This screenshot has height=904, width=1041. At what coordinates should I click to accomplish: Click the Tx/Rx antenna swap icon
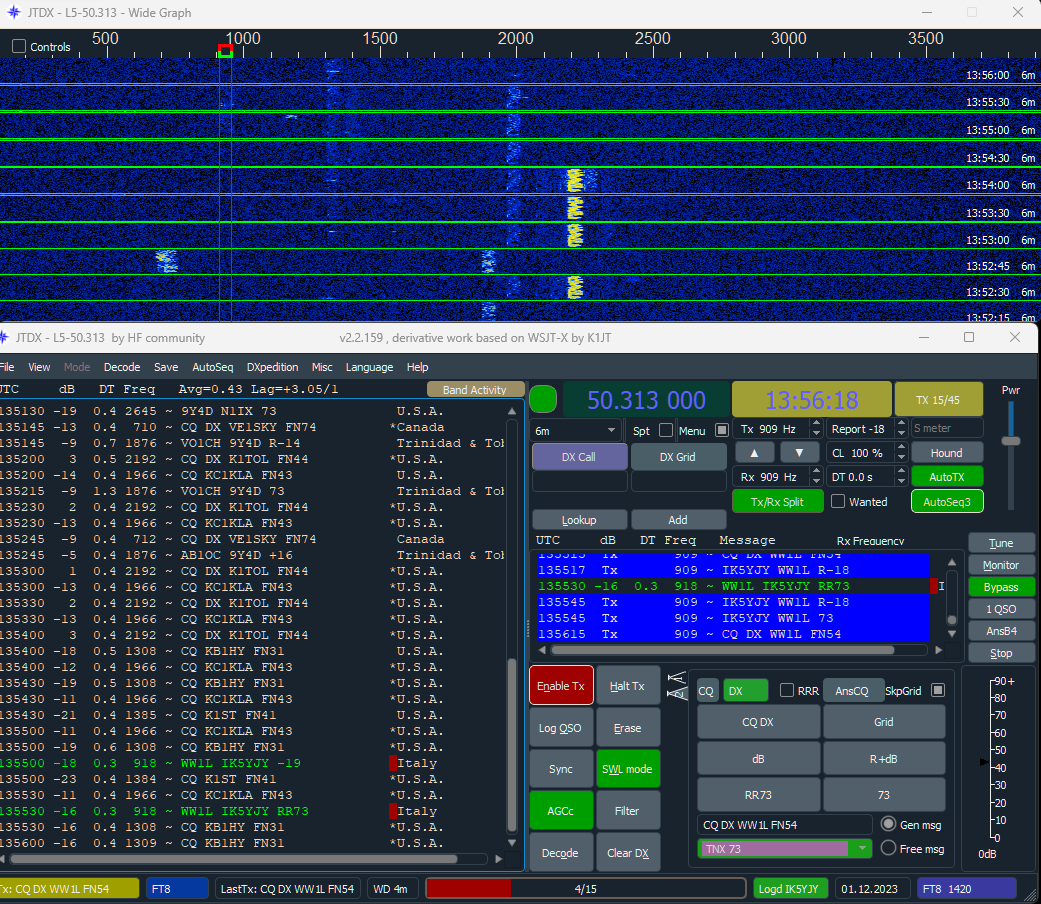pos(676,686)
